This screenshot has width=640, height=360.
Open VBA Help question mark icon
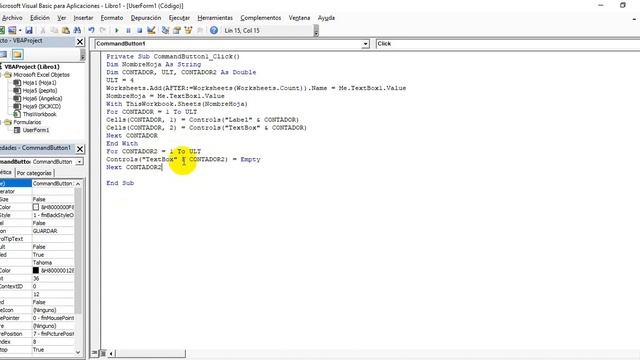[x=213, y=30]
